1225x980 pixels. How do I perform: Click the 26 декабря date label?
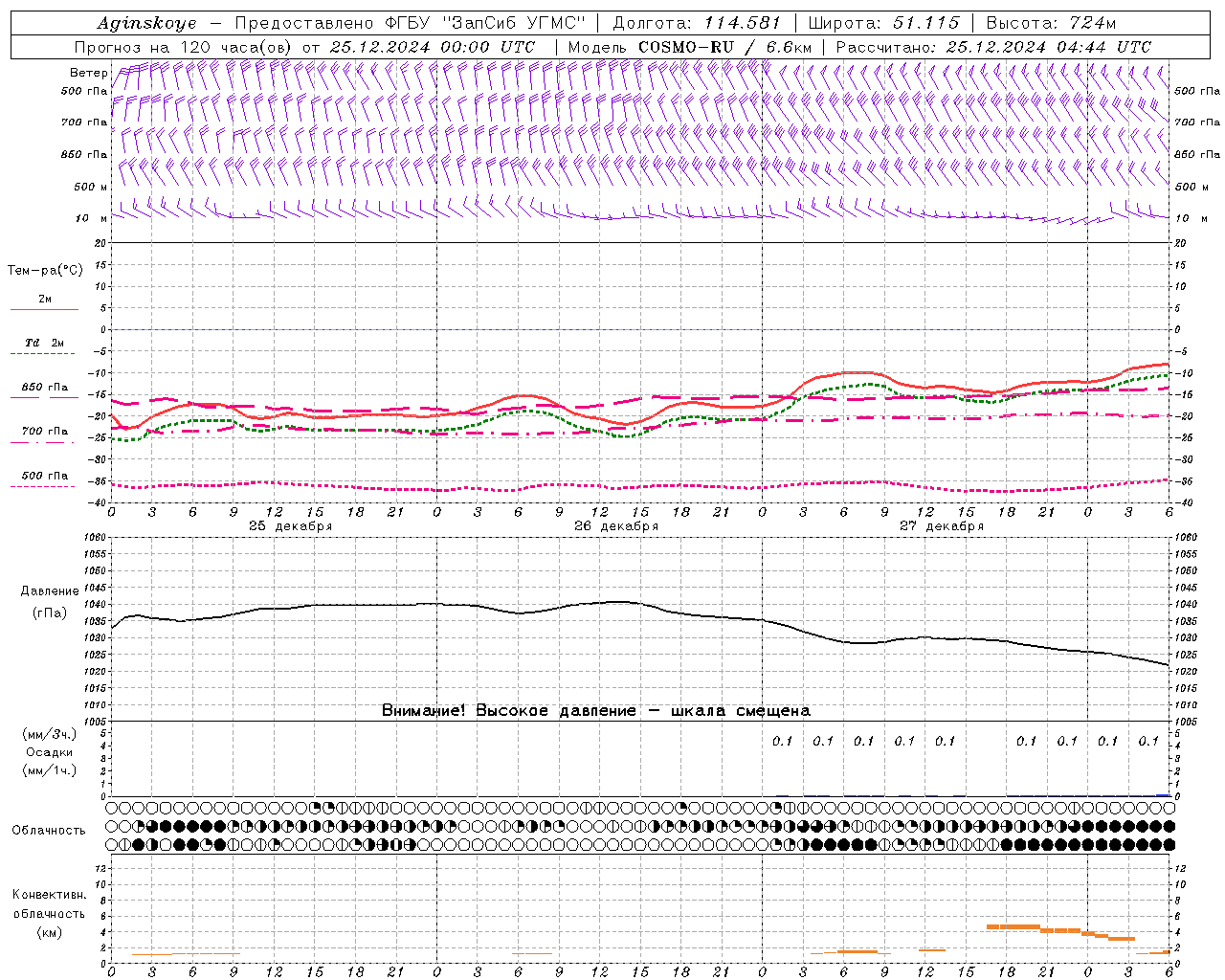[x=615, y=526]
